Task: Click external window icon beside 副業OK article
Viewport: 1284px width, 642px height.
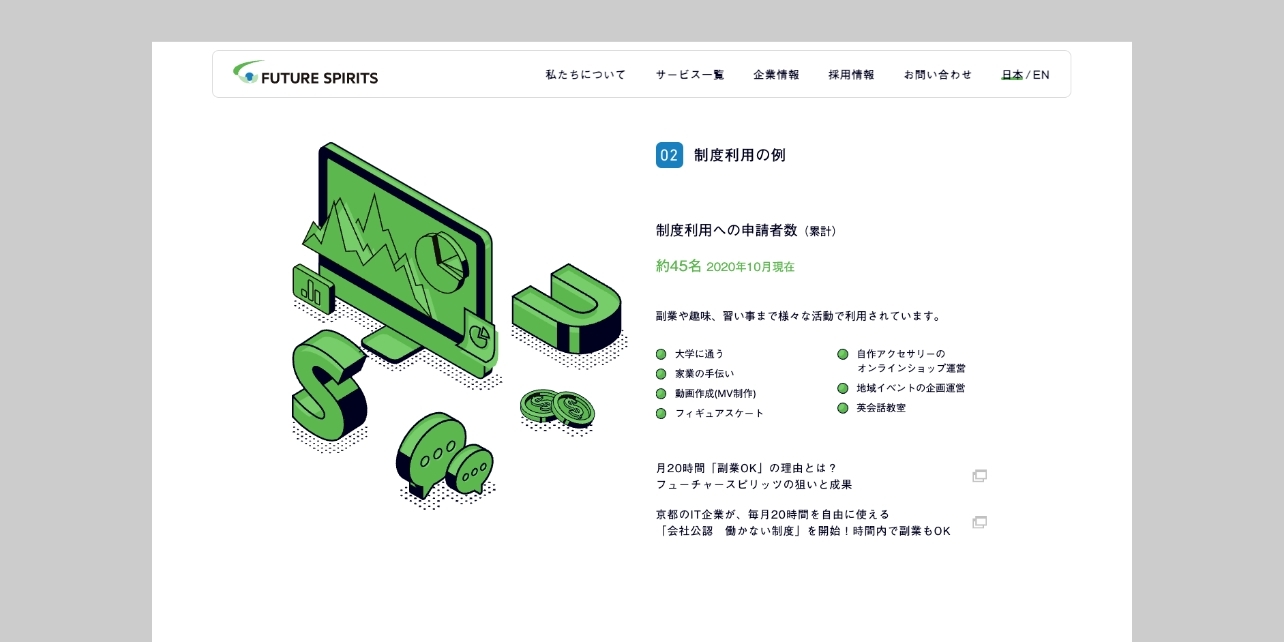Action: coord(979,476)
